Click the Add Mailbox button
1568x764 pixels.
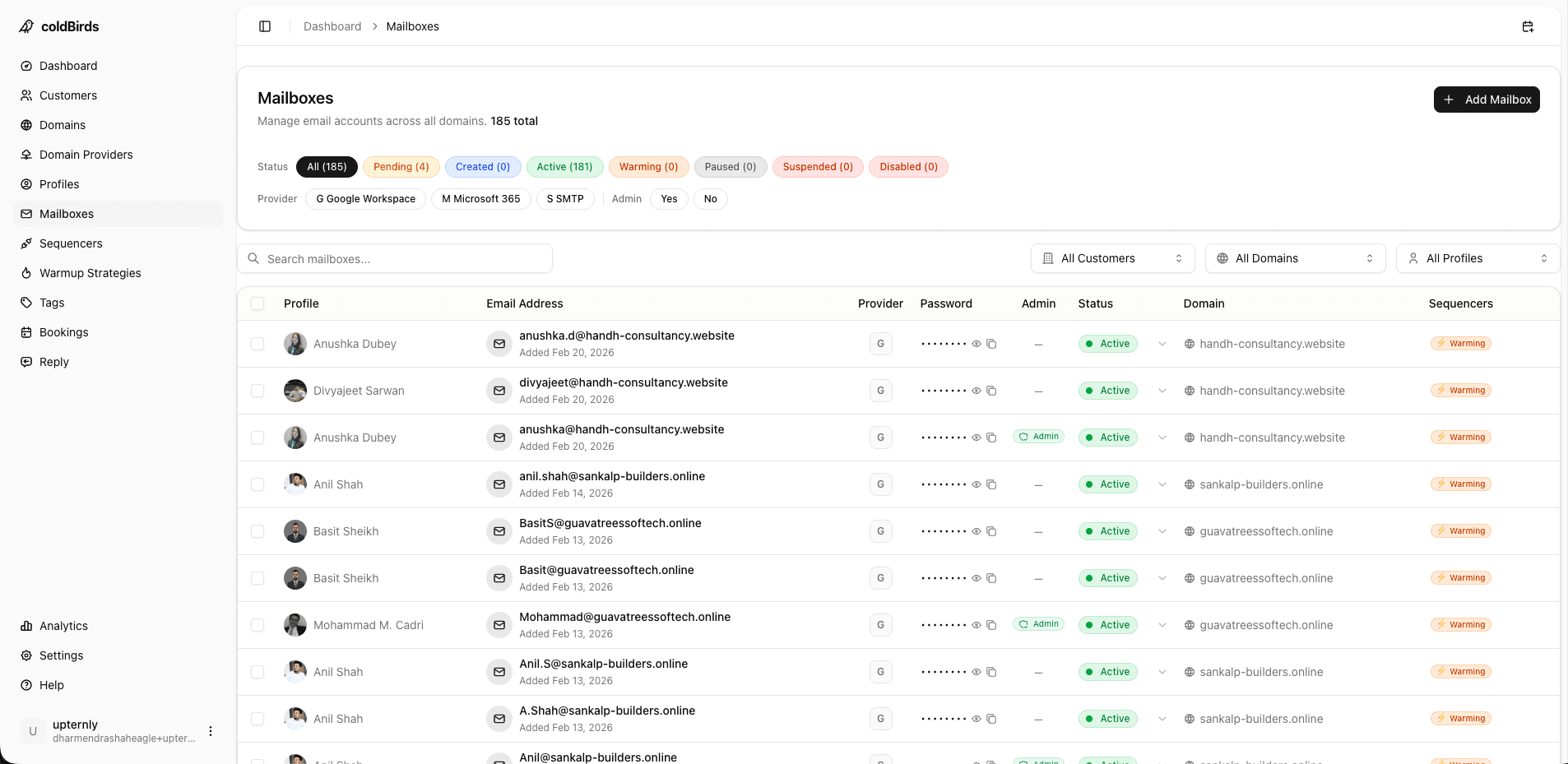[1487, 100]
